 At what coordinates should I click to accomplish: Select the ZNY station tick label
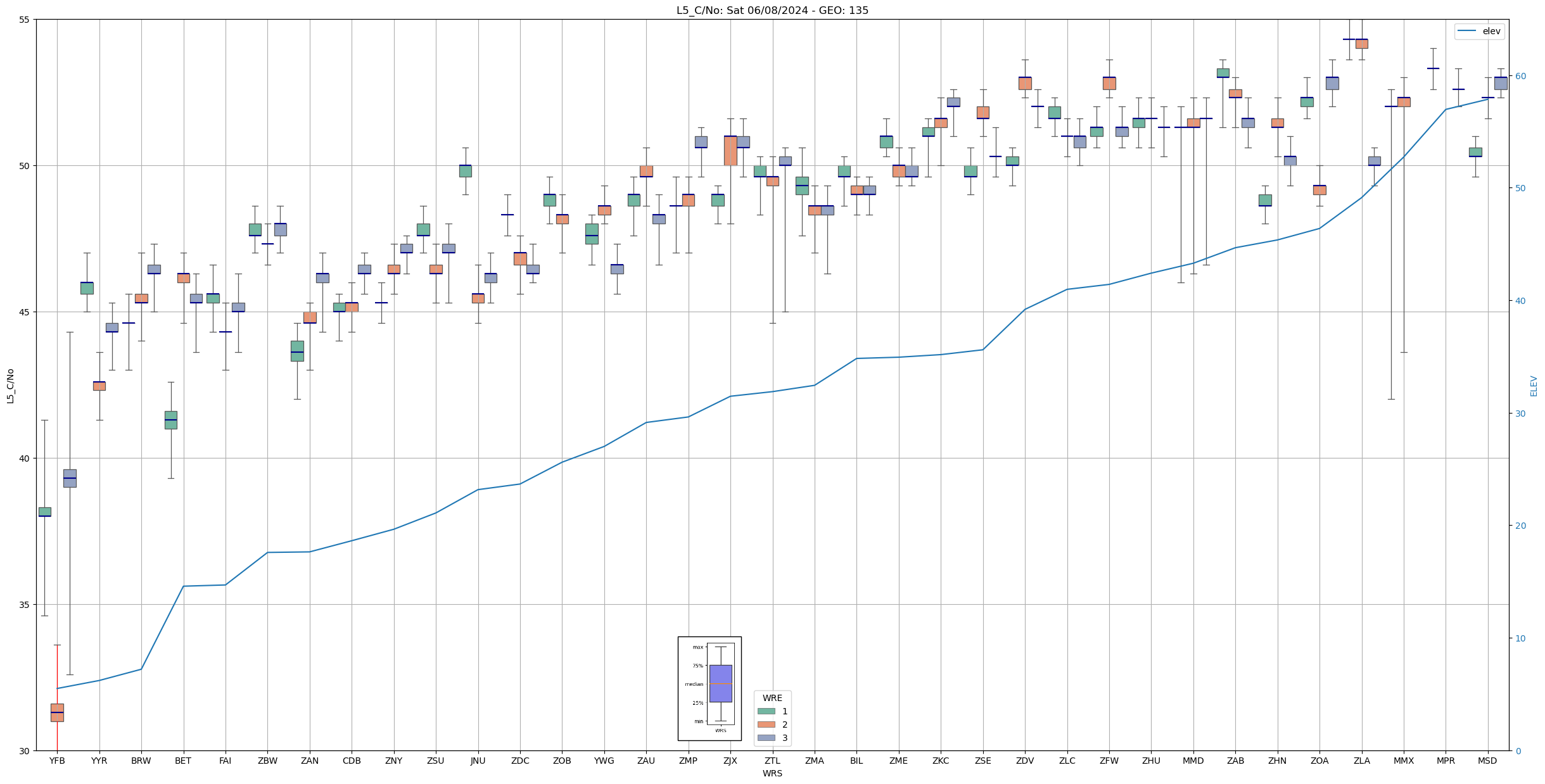coord(393,761)
